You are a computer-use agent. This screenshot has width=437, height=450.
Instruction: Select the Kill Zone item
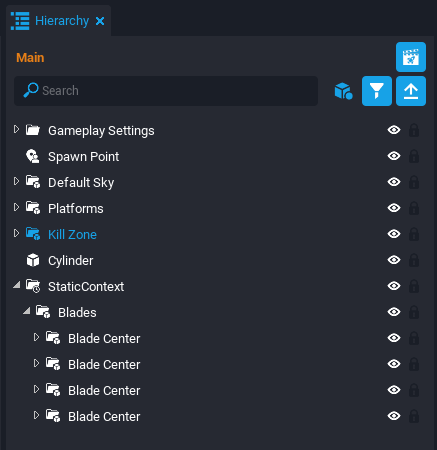click(x=72, y=235)
